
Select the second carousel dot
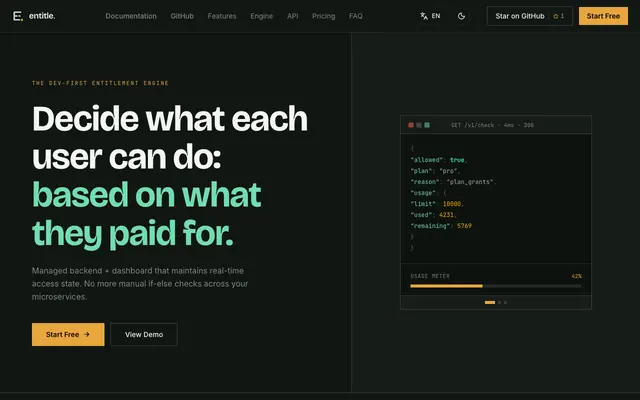pyautogui.click(x=499, y=302)
